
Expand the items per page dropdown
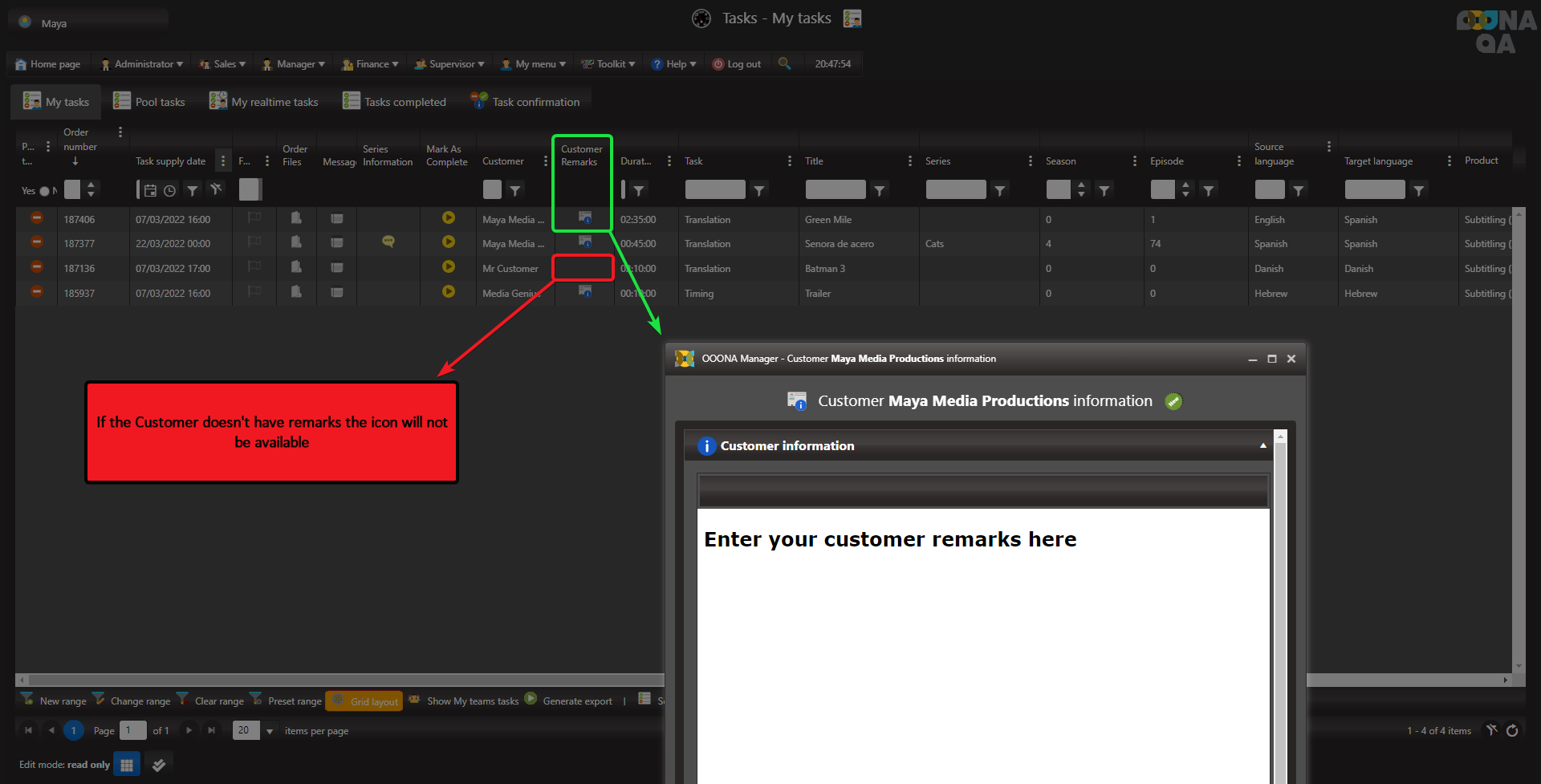point(270,731)
